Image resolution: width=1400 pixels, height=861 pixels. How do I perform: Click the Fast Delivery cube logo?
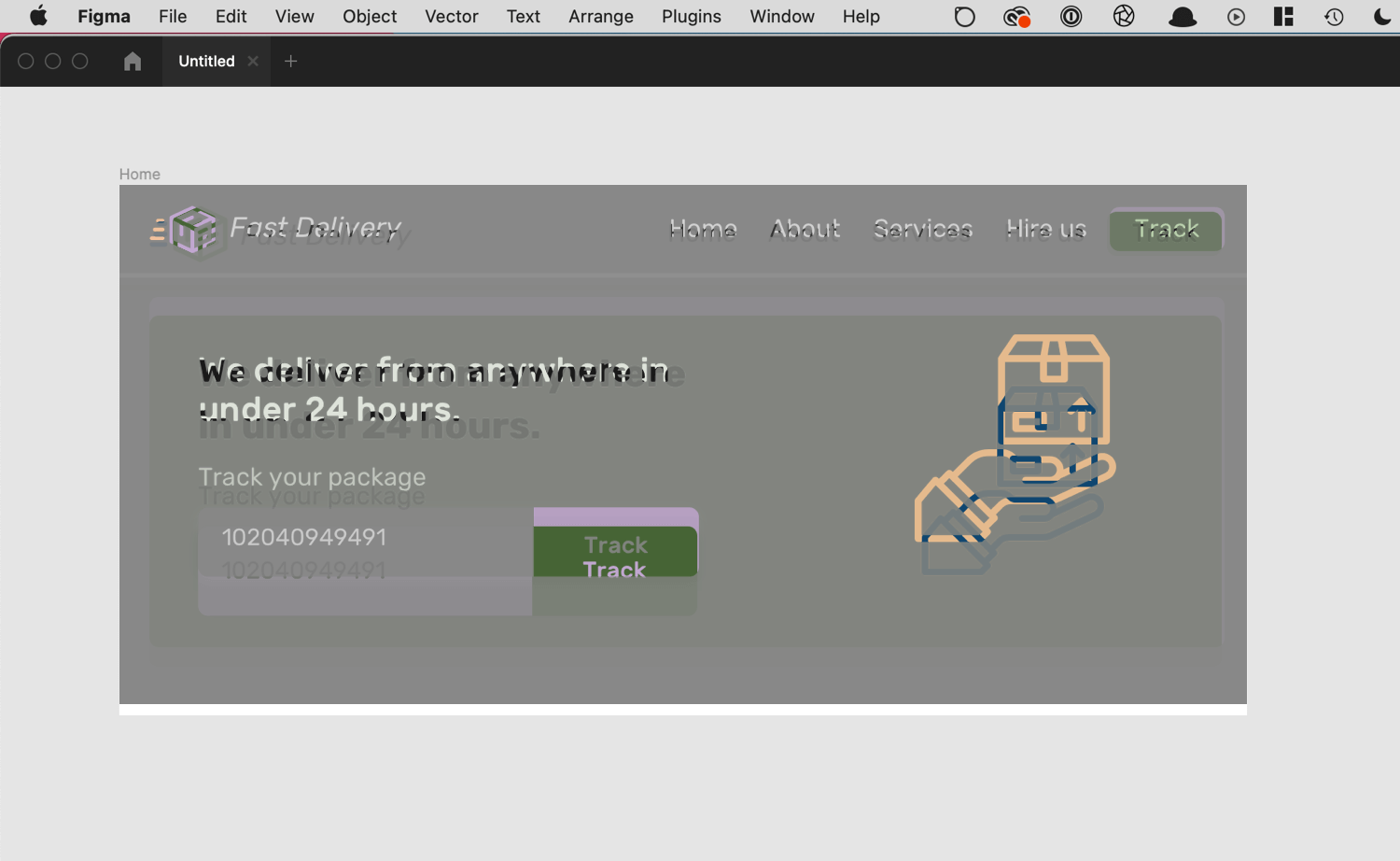pyautogui.click(x=189, y=230)
